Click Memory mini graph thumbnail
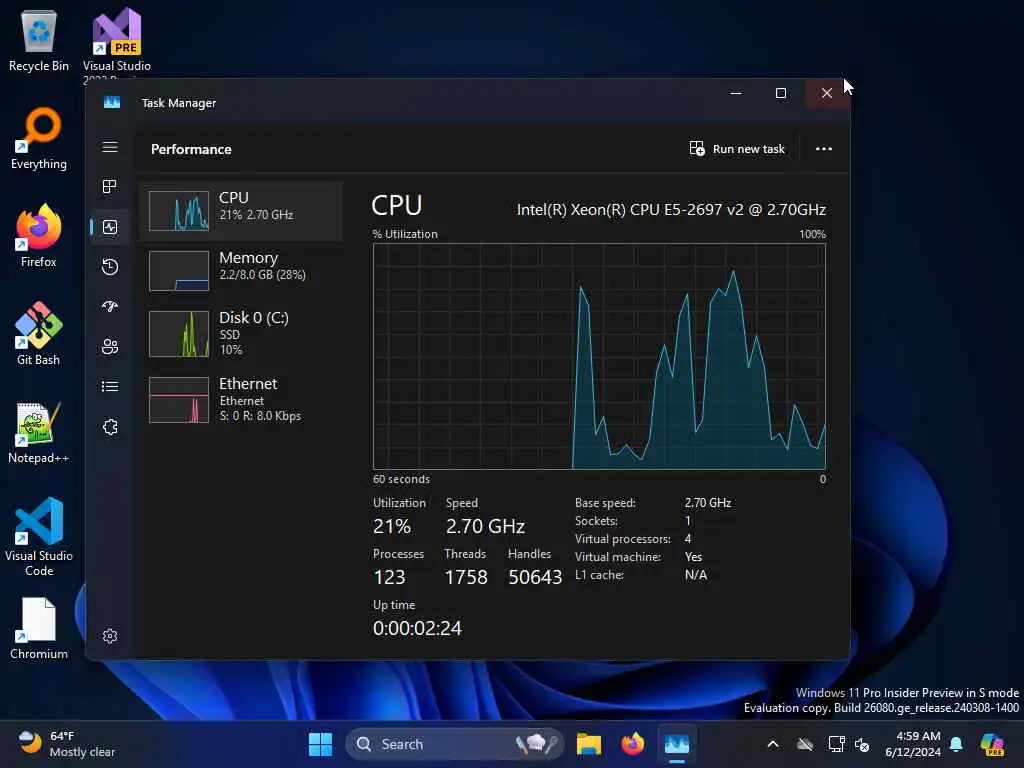 179,270
